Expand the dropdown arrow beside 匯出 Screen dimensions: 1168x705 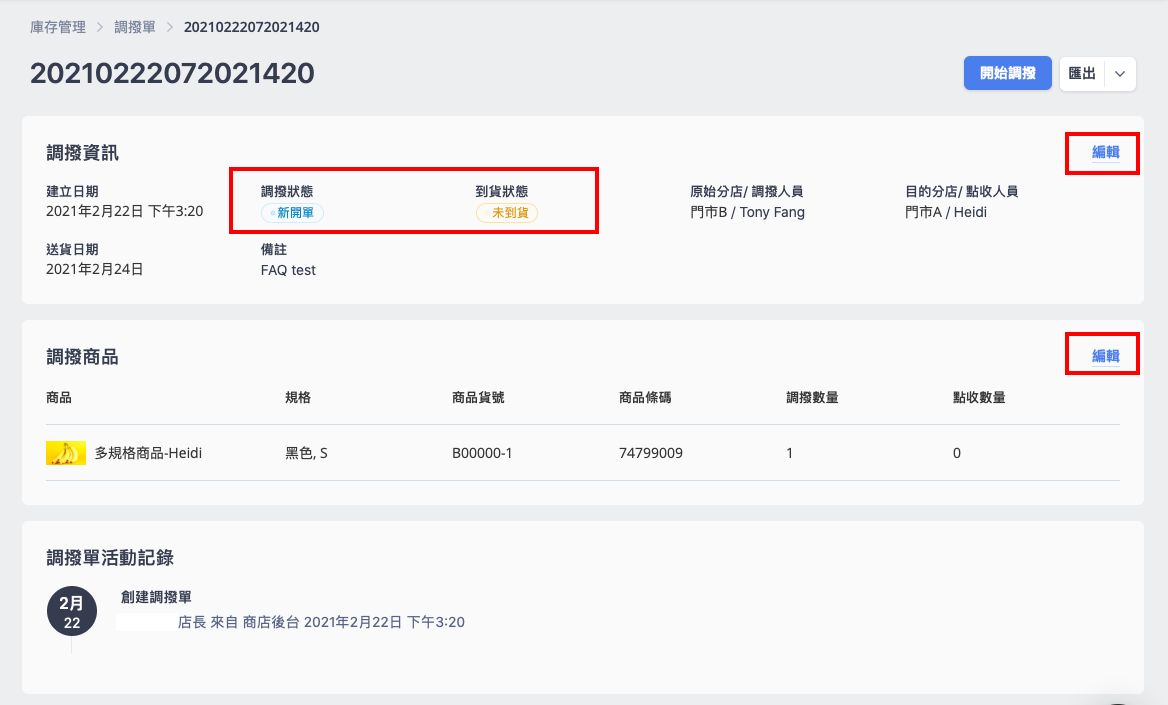(x=1120, y=73)
